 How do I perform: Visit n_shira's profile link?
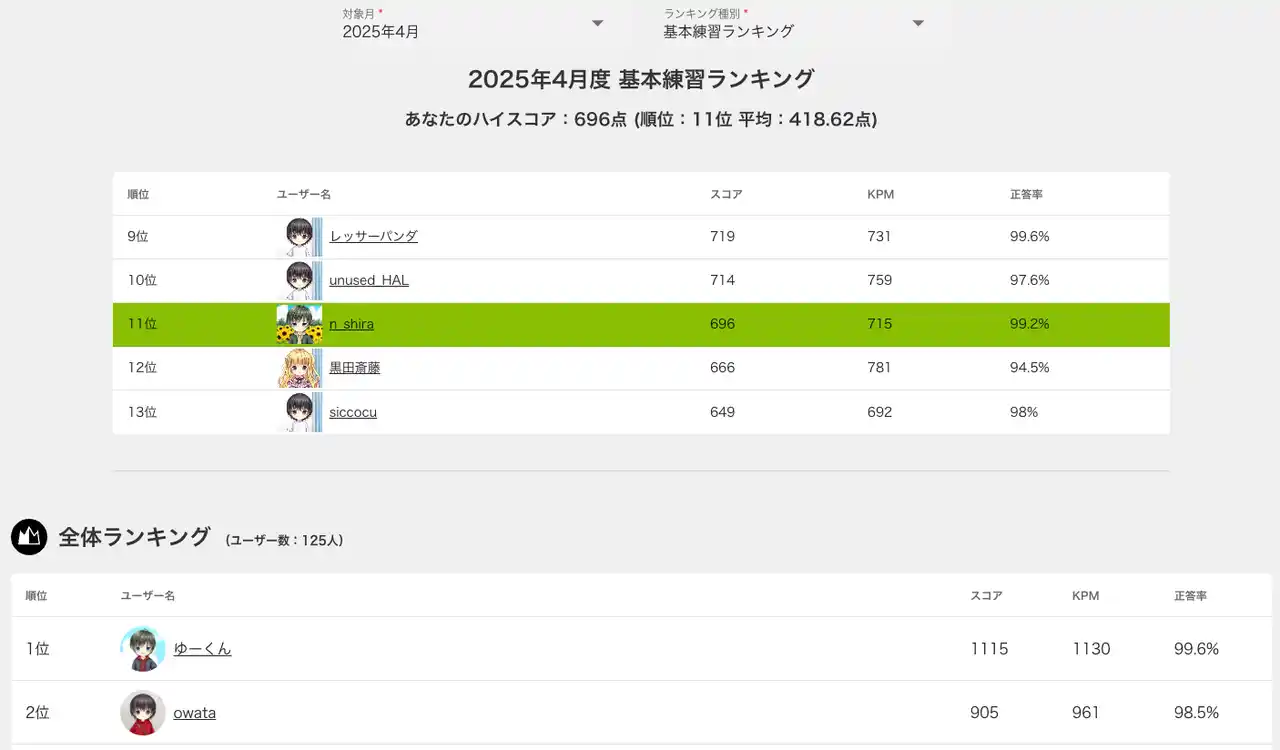[x=351, y=325]
